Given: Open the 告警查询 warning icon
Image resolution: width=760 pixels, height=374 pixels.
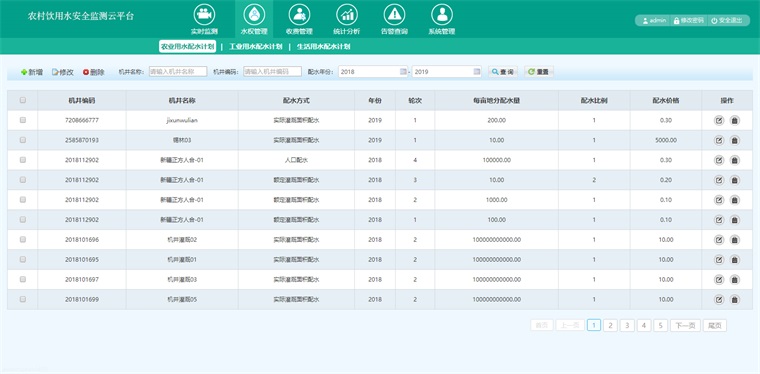Looking at the screenshot, I should coord(394,15).
